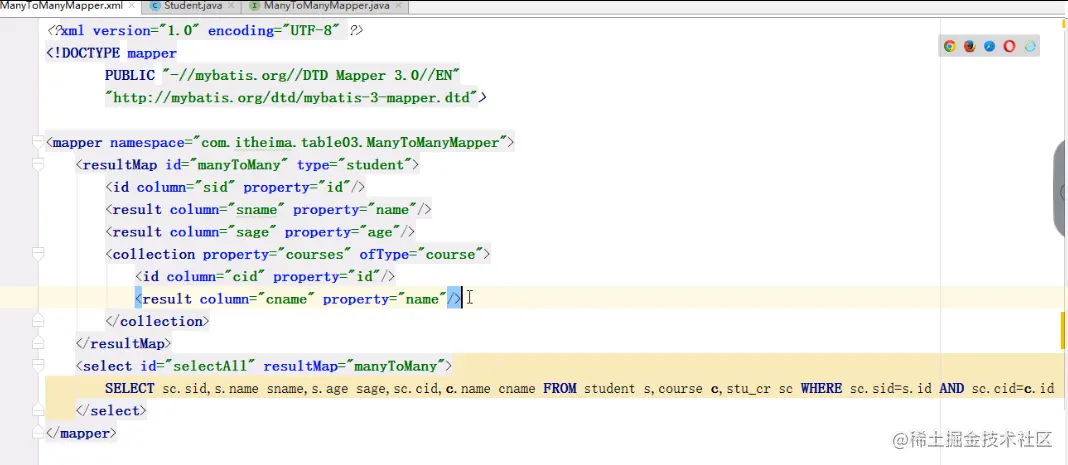Collapse the mapper opening tag fold
Image resolution: width=1068 pixels, height=465 pixels.
pyautogui.click(x=38, y=142)
